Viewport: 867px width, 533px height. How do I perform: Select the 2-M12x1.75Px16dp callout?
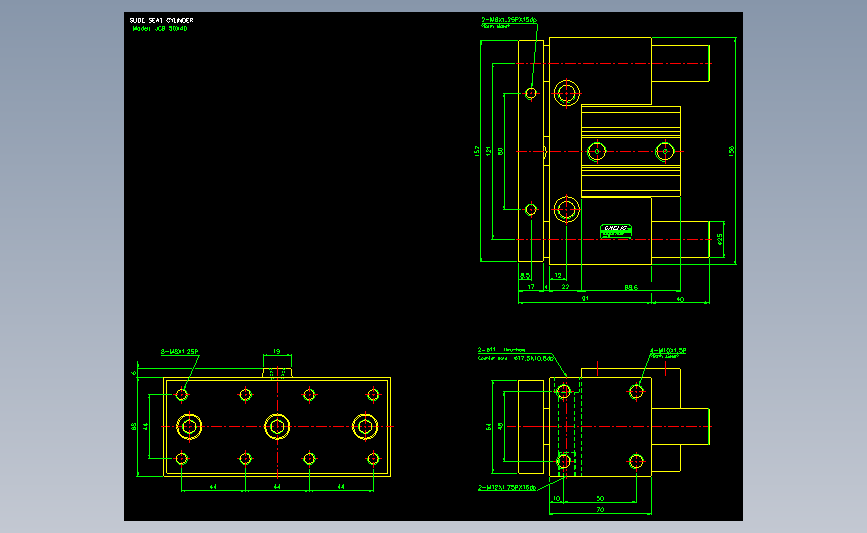tap(507, 488)
